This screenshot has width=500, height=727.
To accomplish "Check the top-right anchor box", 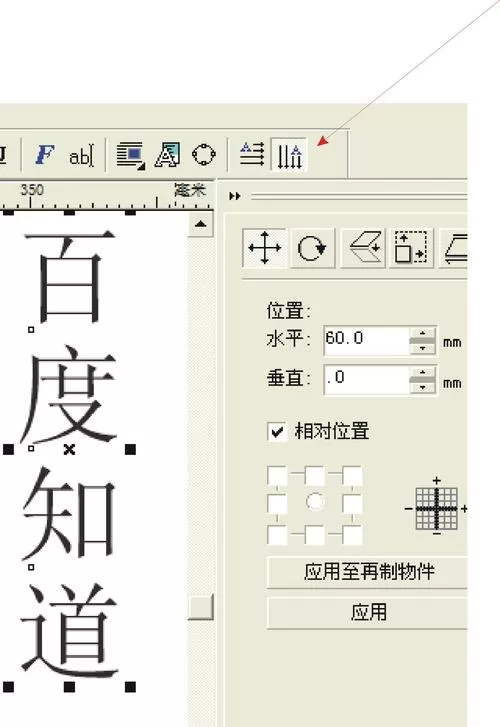I will [352, 475].
